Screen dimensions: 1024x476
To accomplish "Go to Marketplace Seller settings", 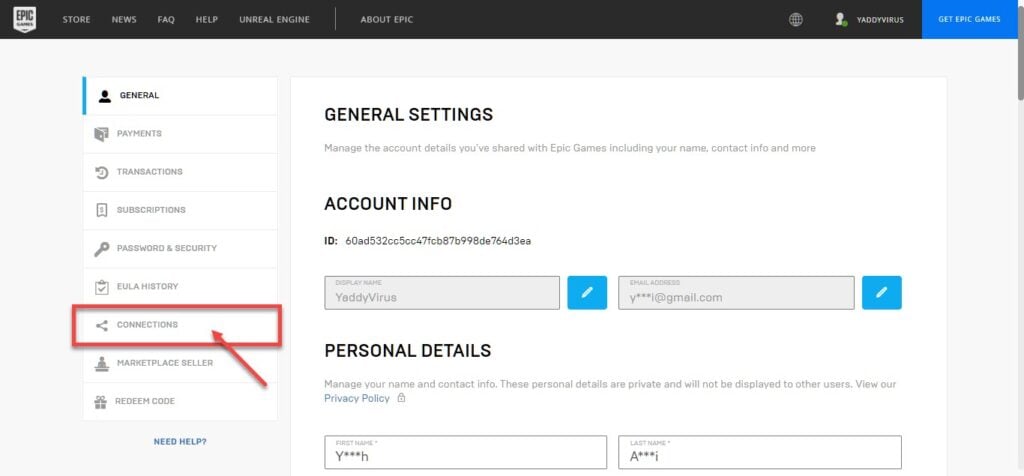I will click(x=180, y=363).
